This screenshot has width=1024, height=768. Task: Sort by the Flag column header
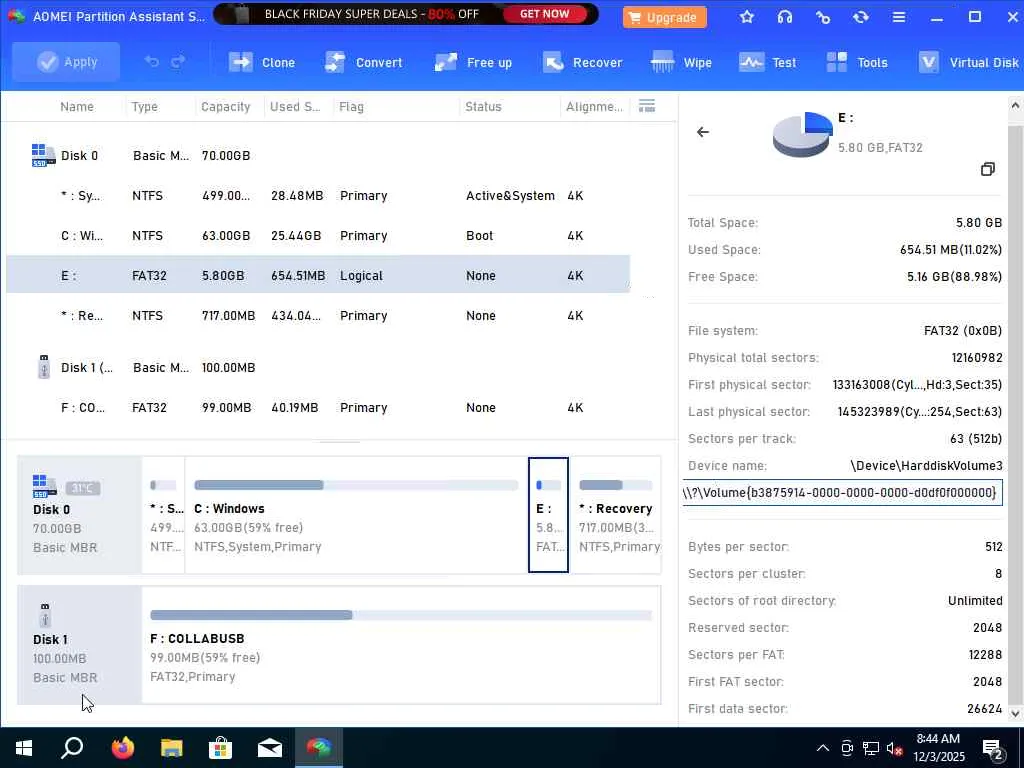click(351, 106)
